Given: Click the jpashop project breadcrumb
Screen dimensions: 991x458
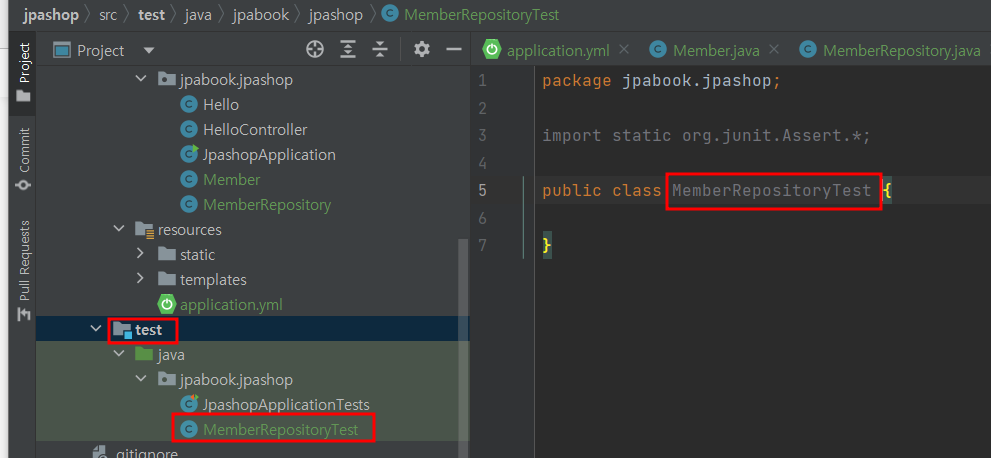Looking at the screenshot, I should [51, 15].
